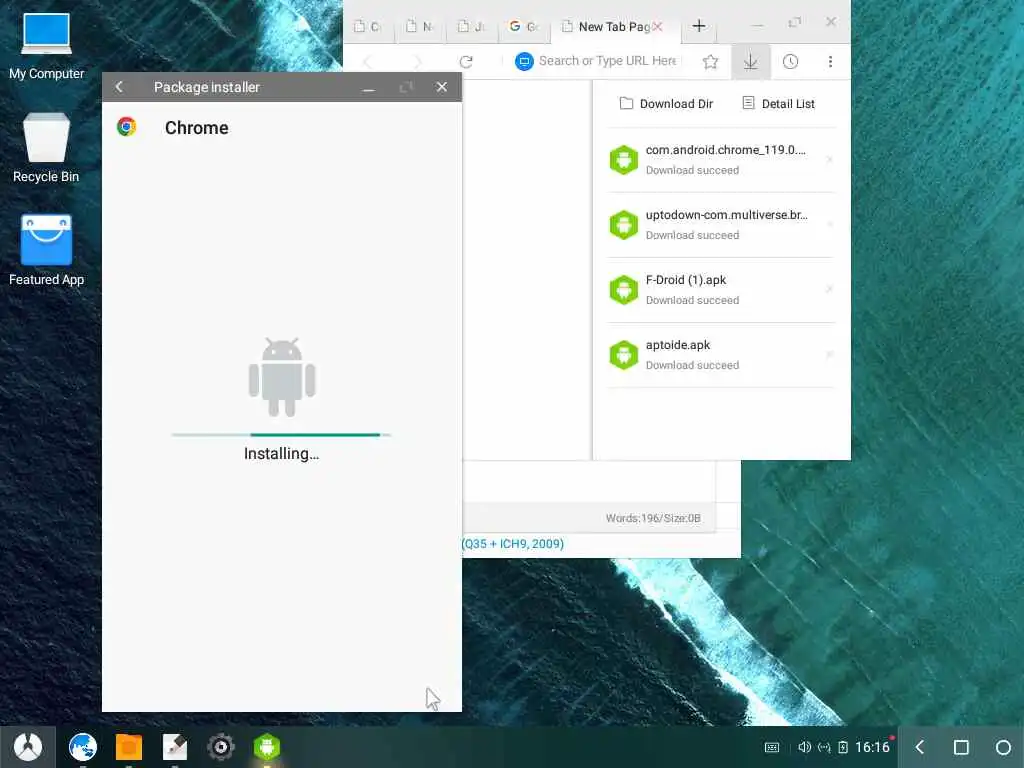Click the battery icon in system tray

point(843,747)
